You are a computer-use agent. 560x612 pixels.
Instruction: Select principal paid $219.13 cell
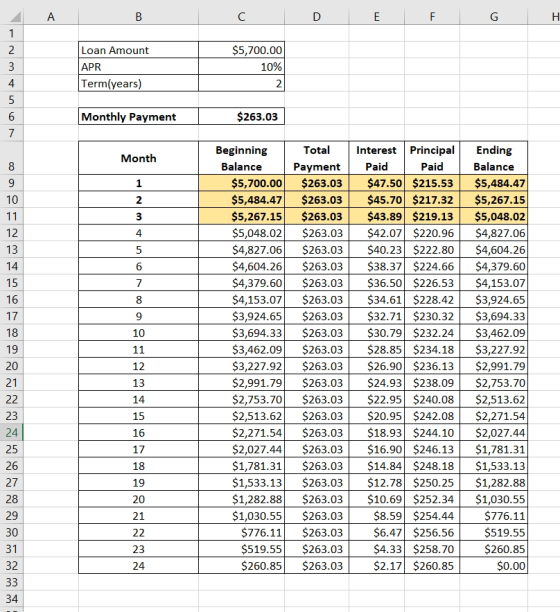click(x=432, y=216)
